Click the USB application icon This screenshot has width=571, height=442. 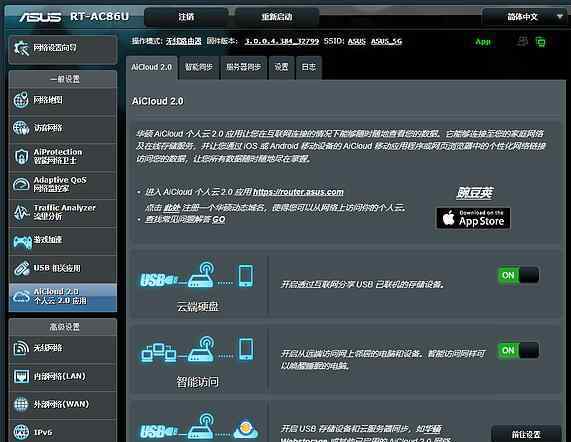point(22,269)
